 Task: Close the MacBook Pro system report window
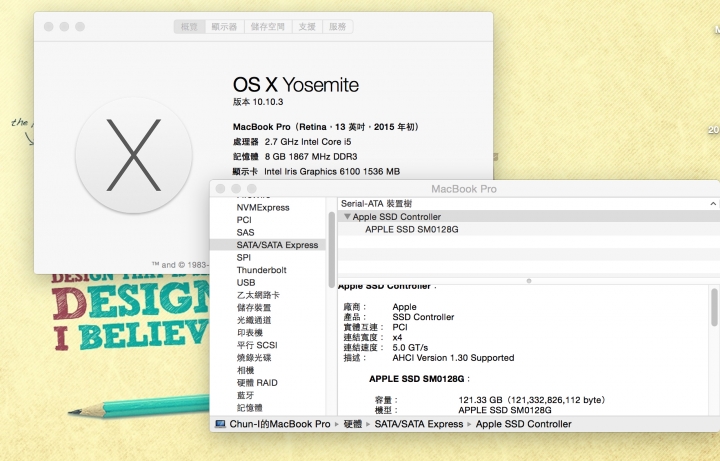220,189
